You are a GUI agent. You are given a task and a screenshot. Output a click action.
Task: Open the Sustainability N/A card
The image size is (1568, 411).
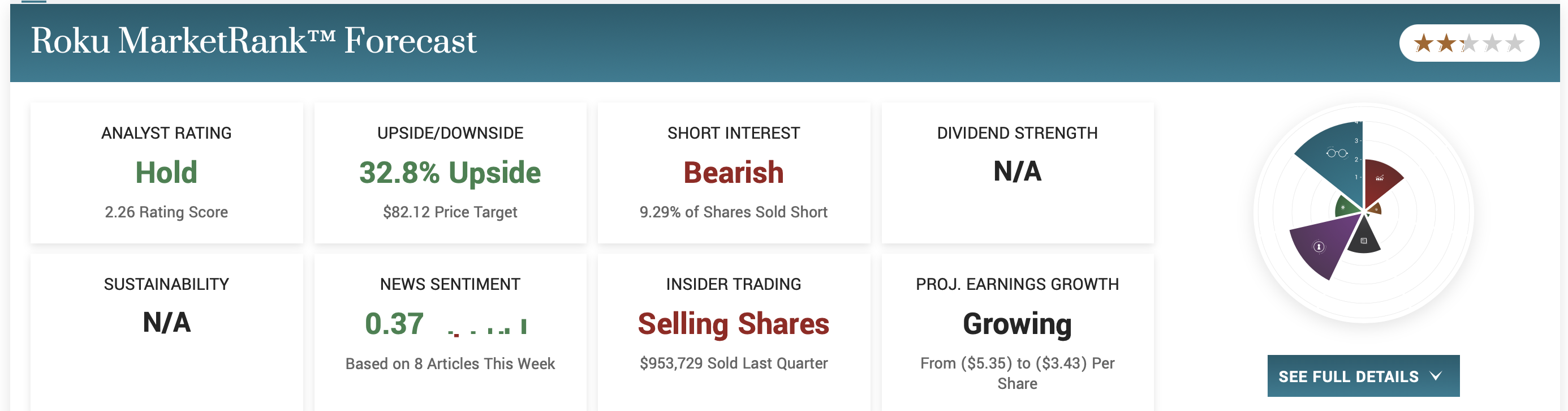[166, 323]
